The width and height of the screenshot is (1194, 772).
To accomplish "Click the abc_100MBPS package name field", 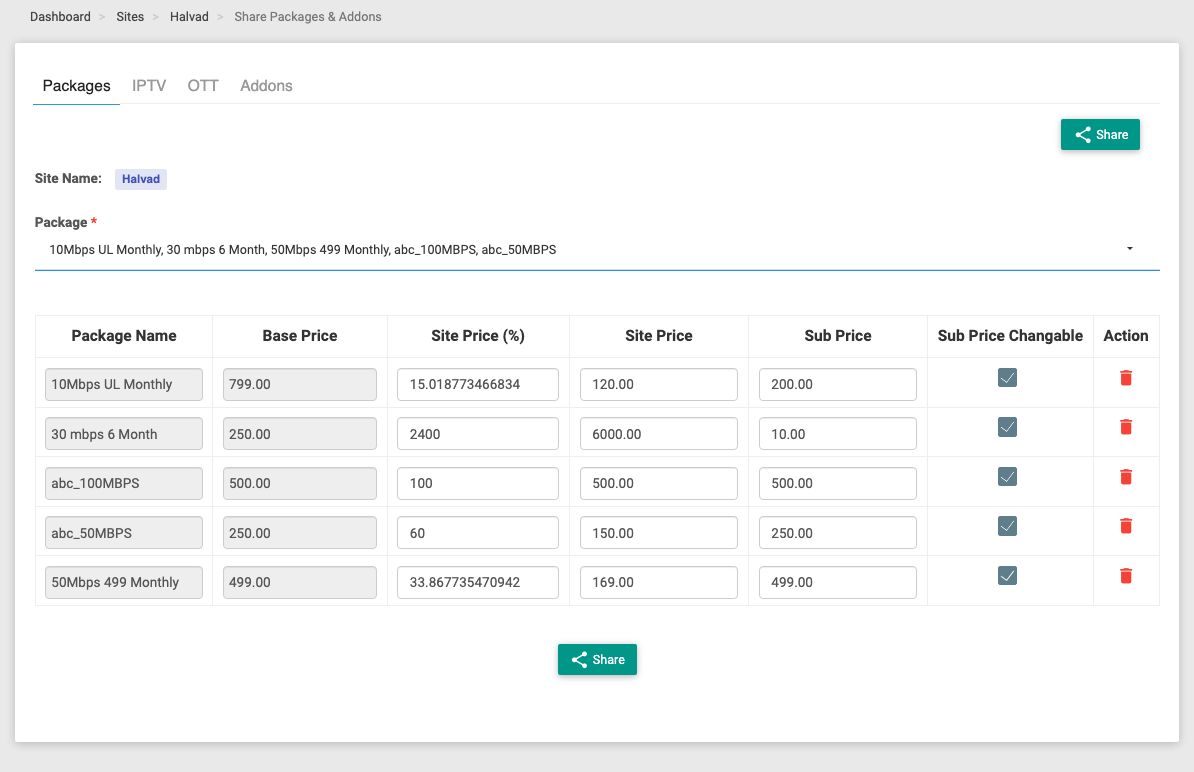I will (123, 483).
